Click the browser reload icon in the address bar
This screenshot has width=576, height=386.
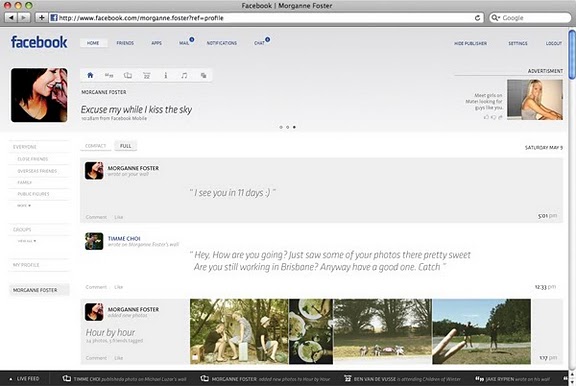pos(477,18)
